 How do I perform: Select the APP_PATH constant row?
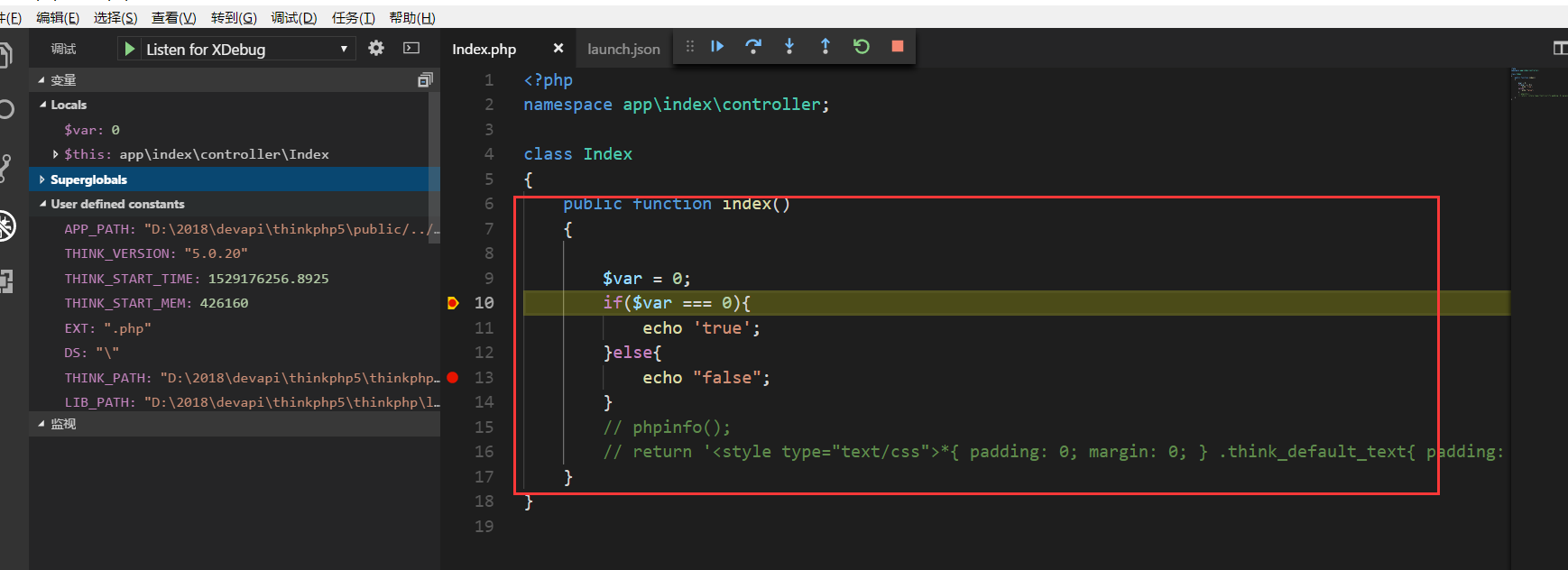[229, 229]
